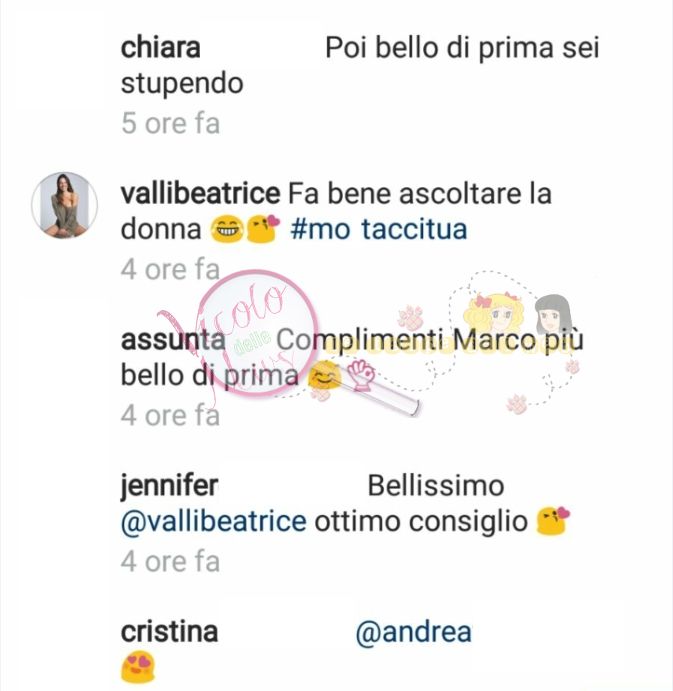This screenshot has height=691, width=673.
Task: Tap the @andrea mention
Action: 413,632
